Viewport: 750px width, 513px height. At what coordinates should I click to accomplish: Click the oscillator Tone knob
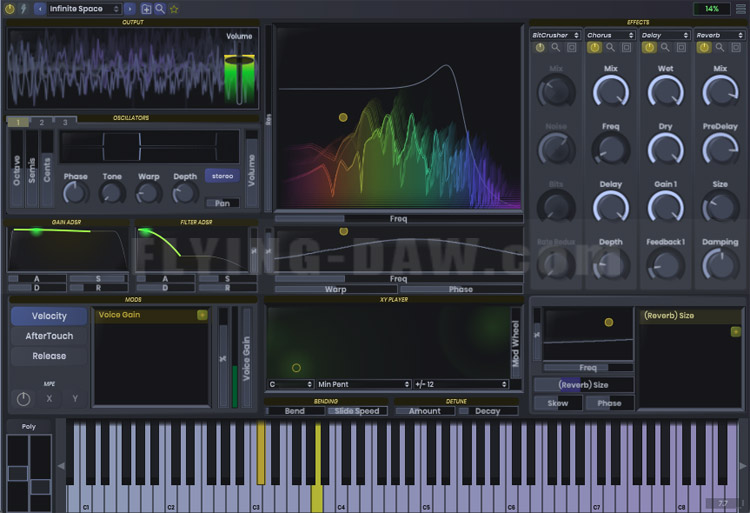click(x=112, y=194)
